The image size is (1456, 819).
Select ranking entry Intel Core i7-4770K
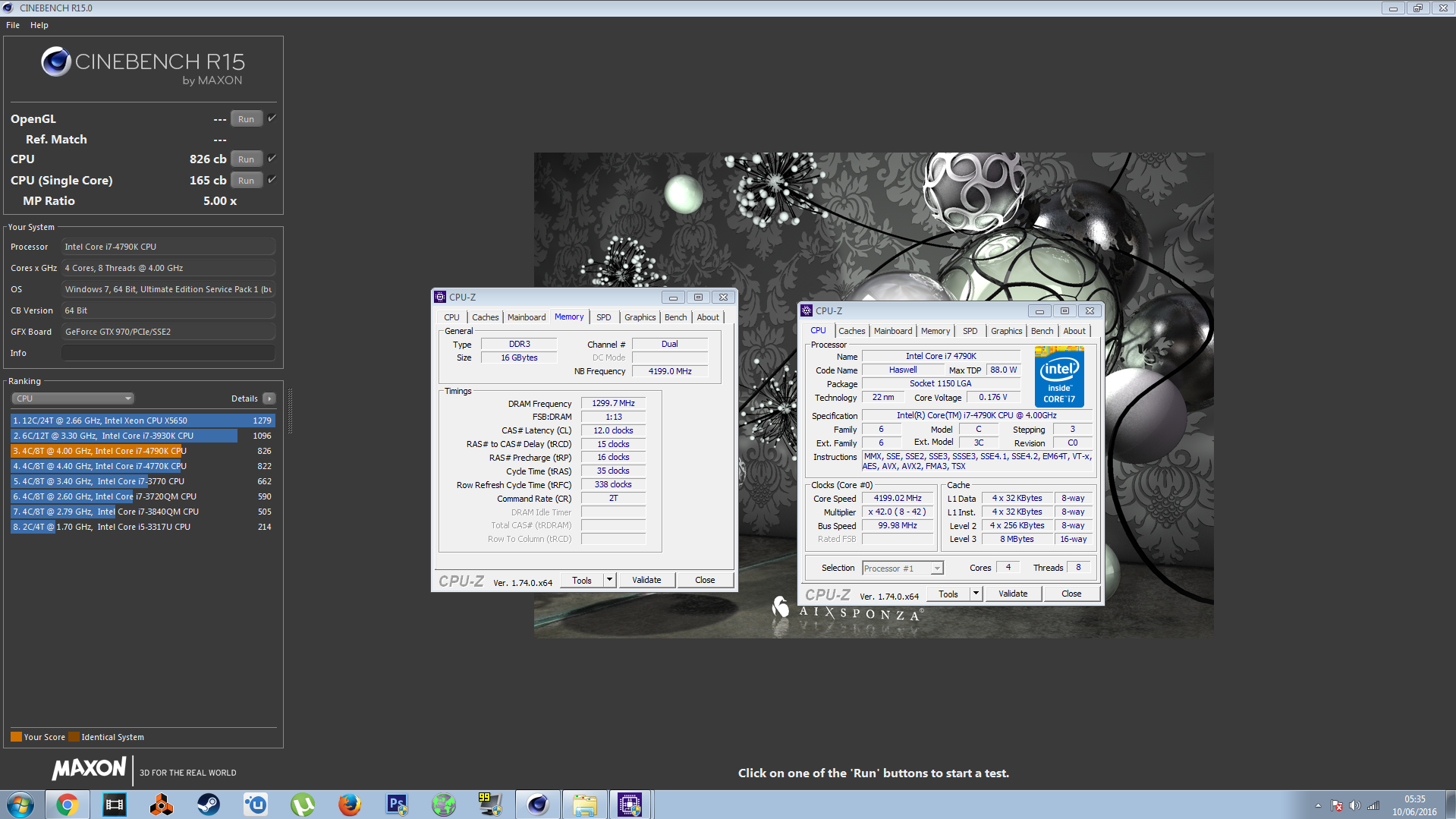coord(142,466)
